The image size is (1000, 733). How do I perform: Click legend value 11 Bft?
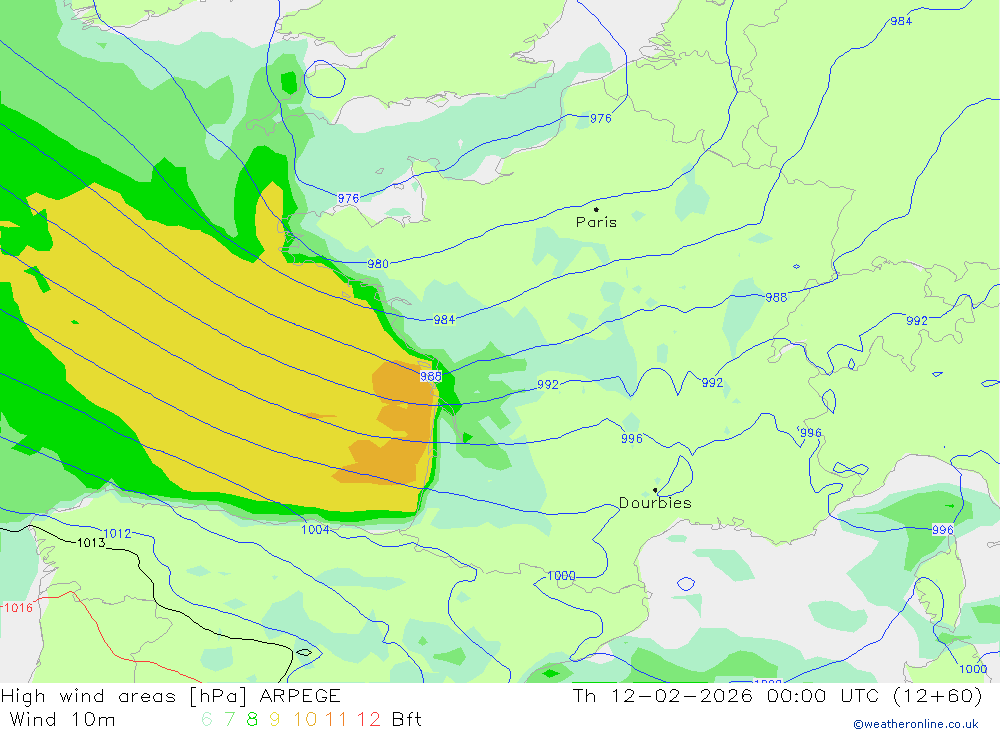(x=335, y=720)
